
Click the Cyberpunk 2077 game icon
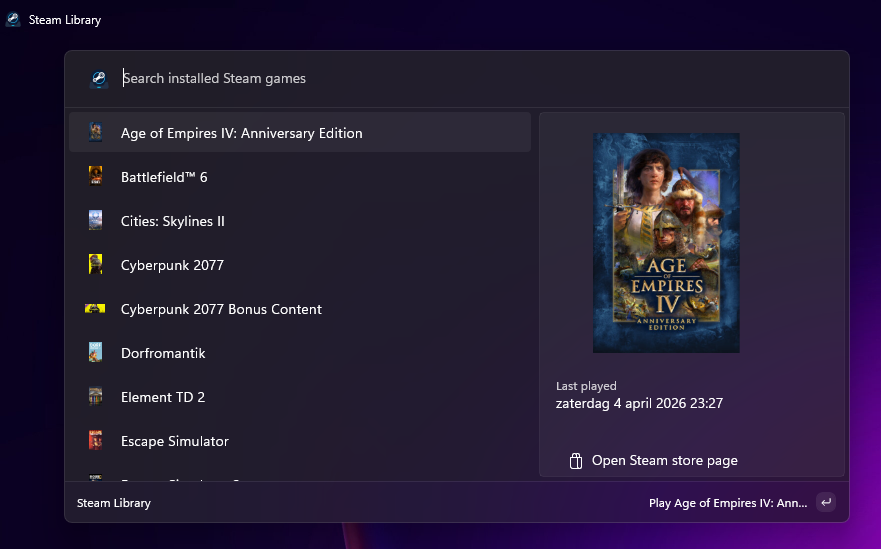coord(96,264)
